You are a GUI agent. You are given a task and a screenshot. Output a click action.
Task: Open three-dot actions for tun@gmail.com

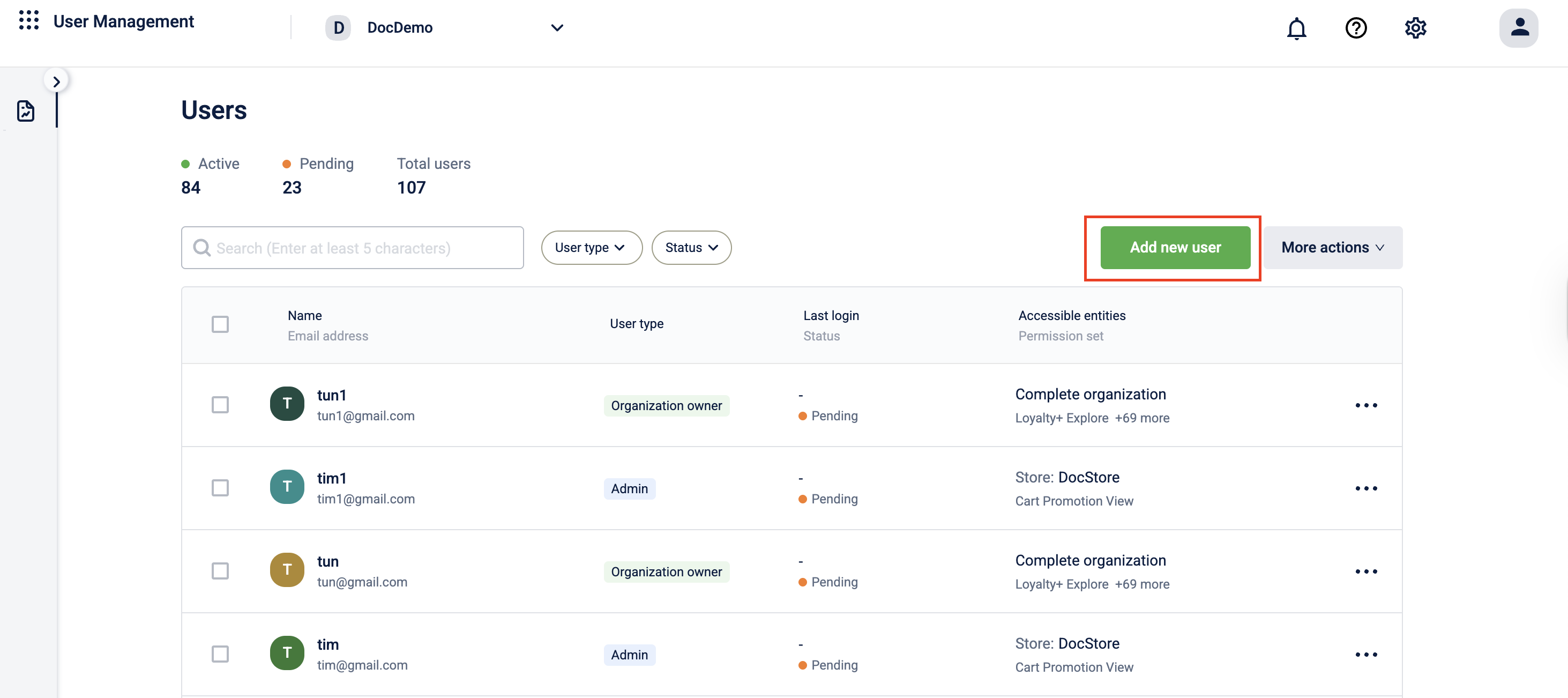(x=1365, y=571)
